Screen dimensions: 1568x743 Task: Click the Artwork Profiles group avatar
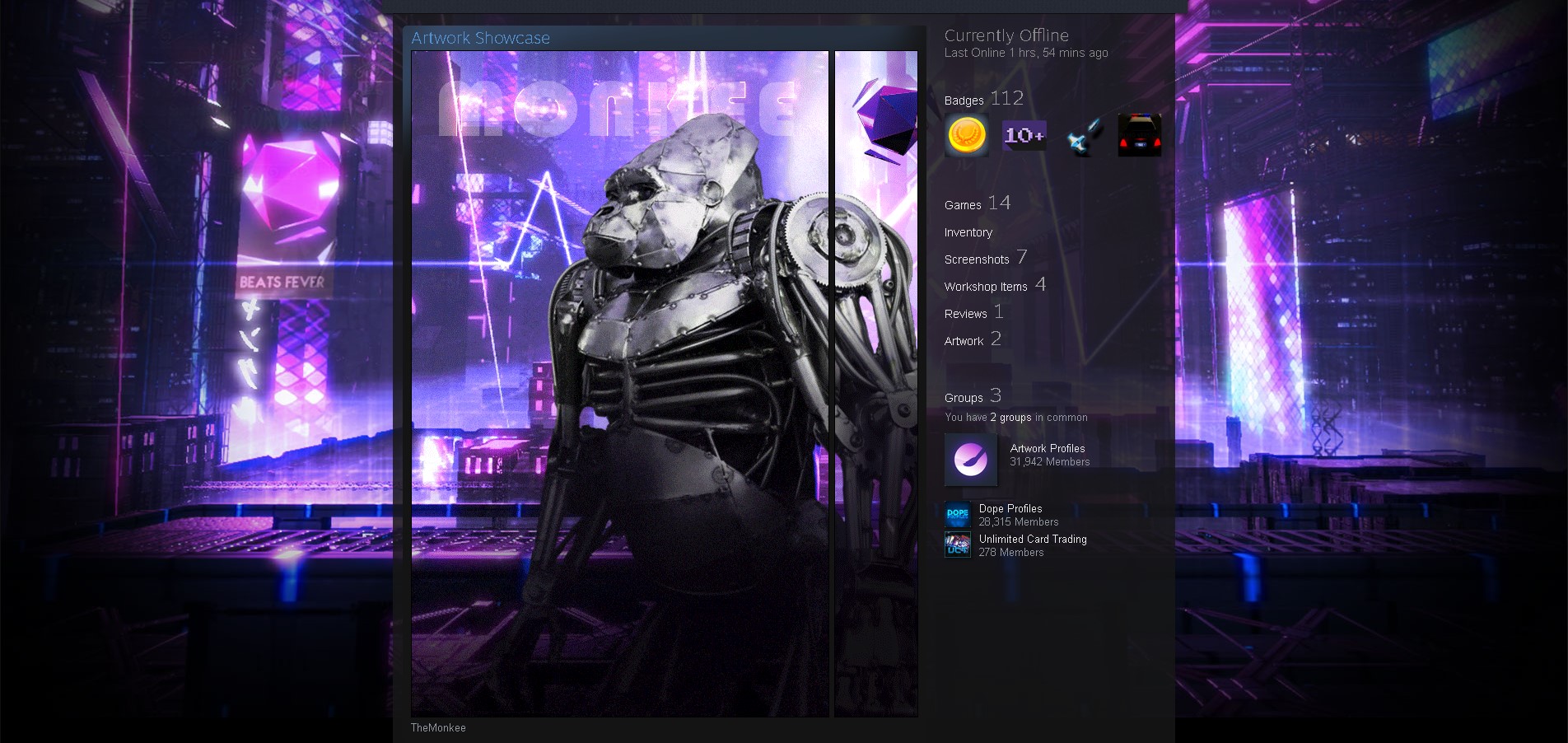point(971,460)
